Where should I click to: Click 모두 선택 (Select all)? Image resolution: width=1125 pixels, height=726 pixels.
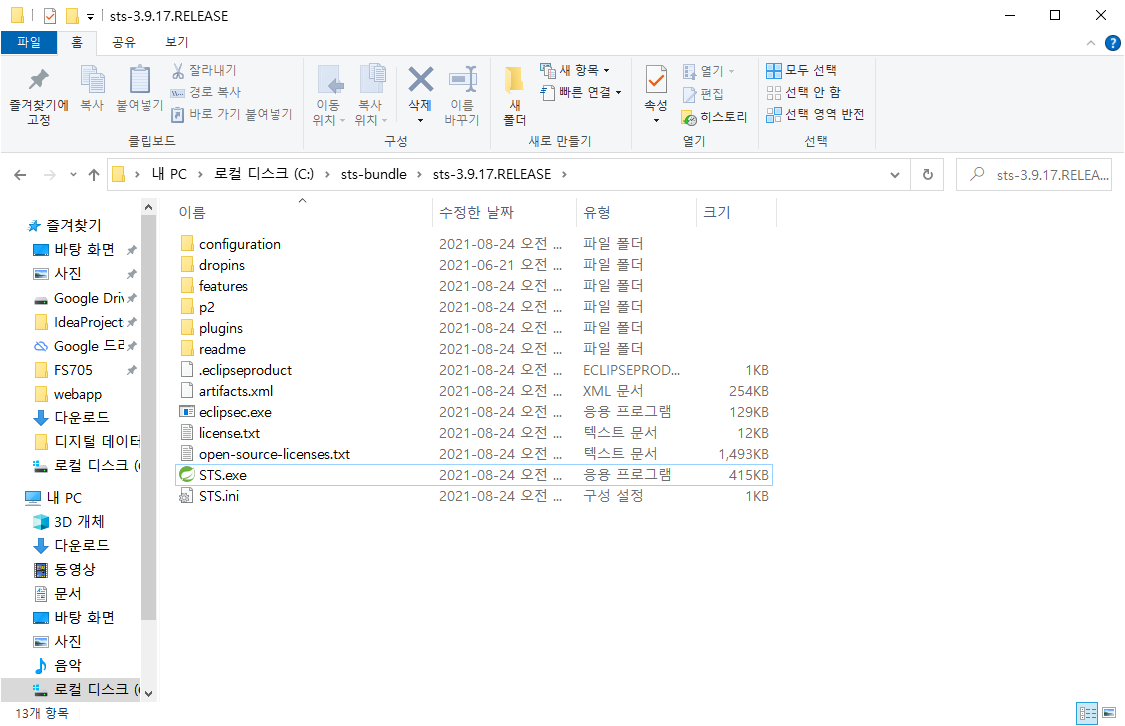point(801,70)
